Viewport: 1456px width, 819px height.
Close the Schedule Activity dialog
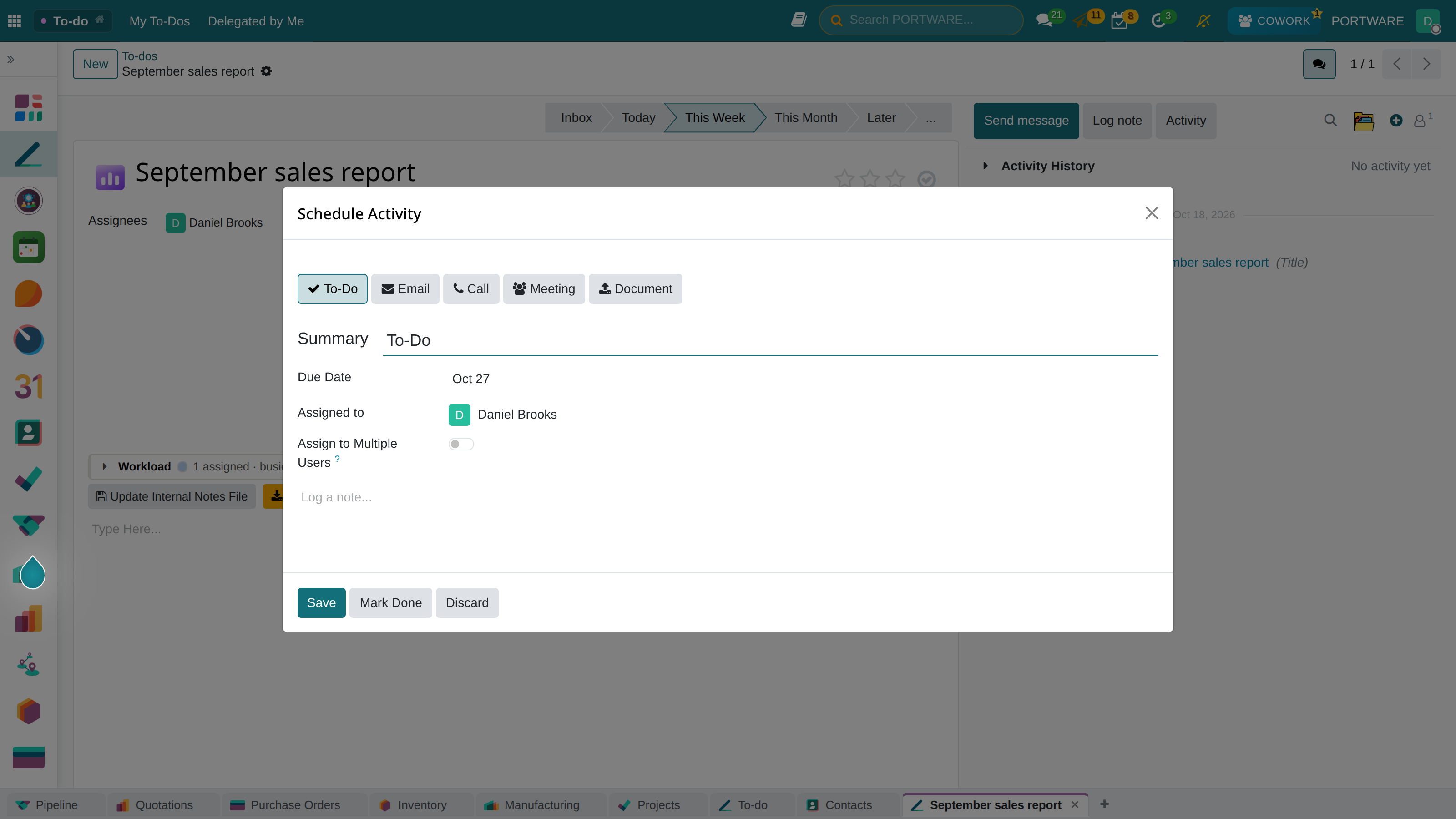click(x=1152, y=213)
